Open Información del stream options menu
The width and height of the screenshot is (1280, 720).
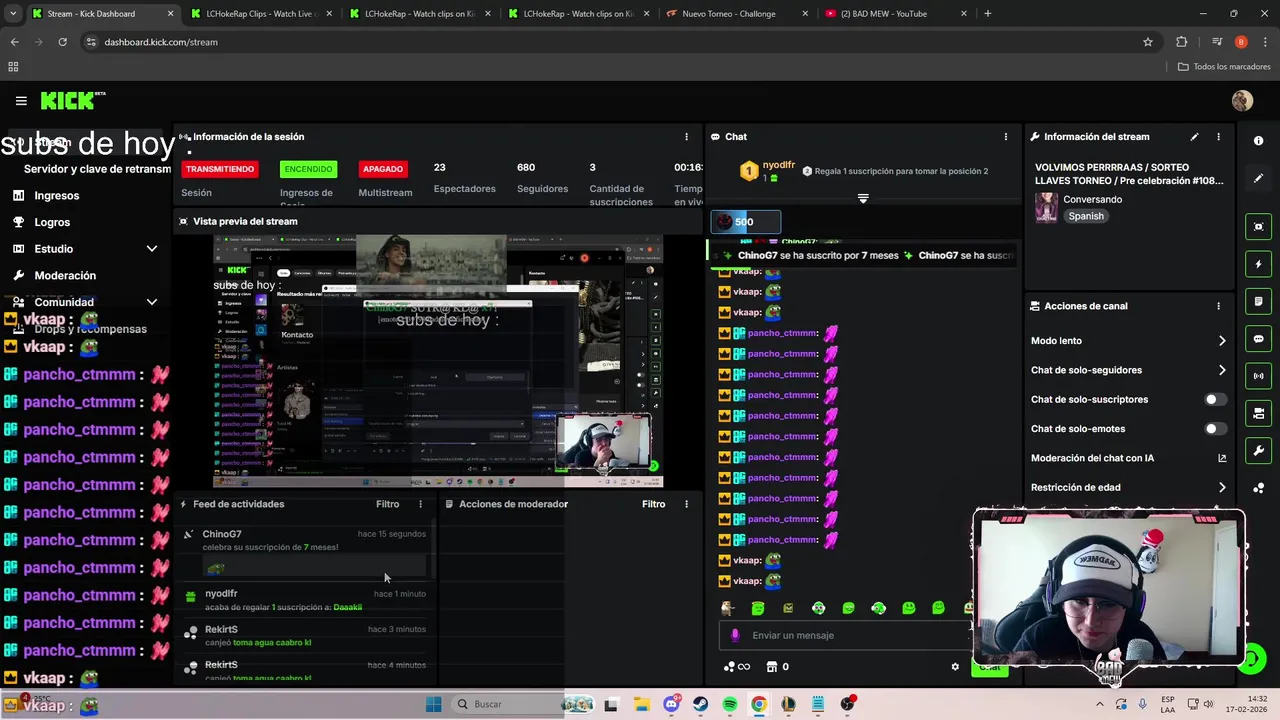pyautogui.click(x=1218, y=137)
